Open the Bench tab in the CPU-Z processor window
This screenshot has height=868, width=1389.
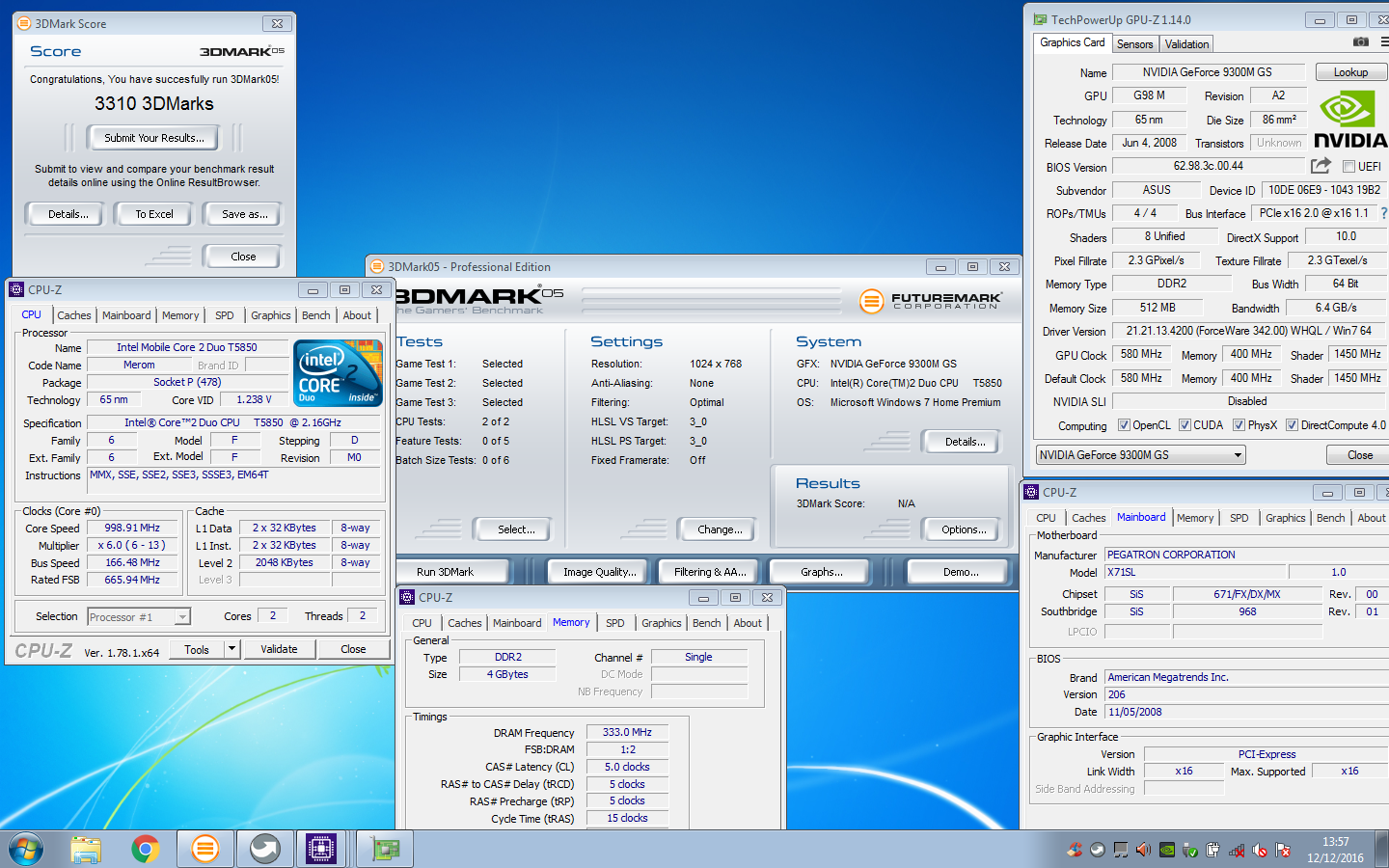[x=316, y=315]
